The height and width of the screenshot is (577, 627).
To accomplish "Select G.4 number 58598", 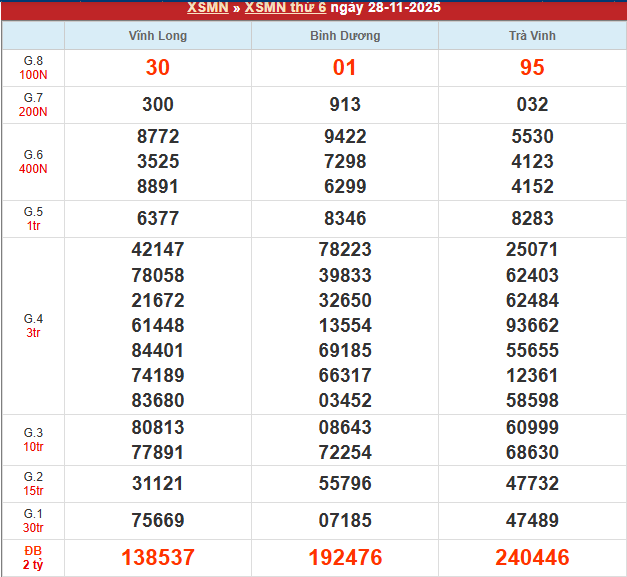I will (x=532, y=400).
